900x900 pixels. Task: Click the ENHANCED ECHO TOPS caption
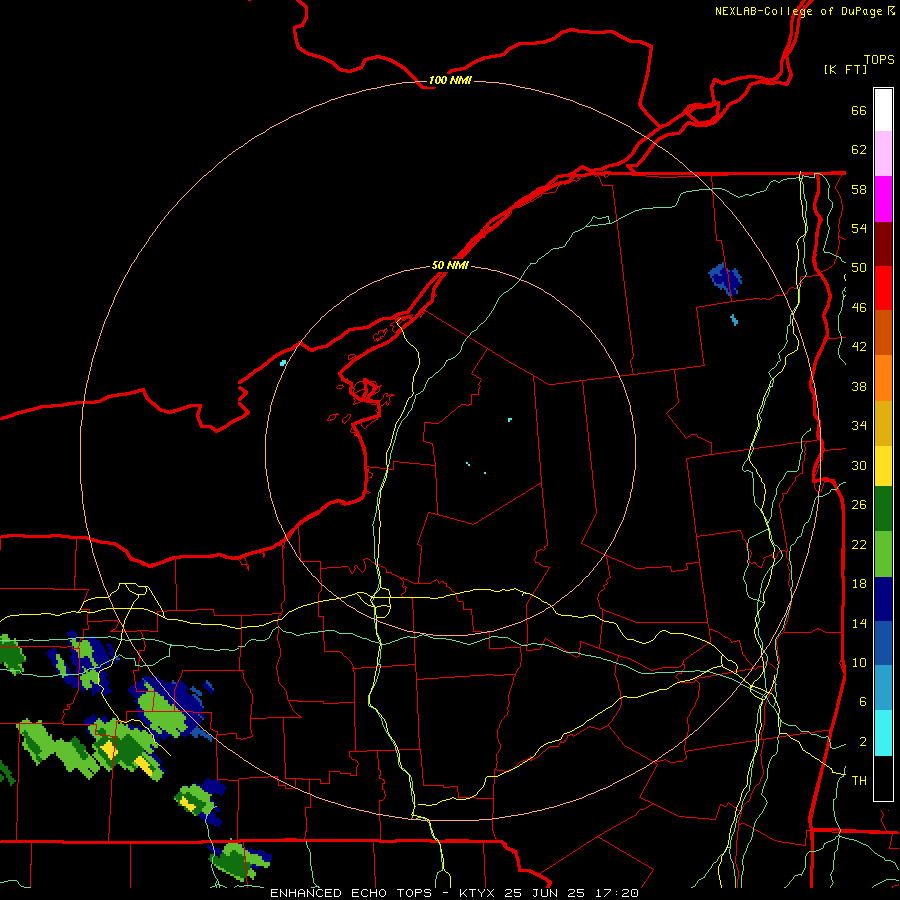351,893
